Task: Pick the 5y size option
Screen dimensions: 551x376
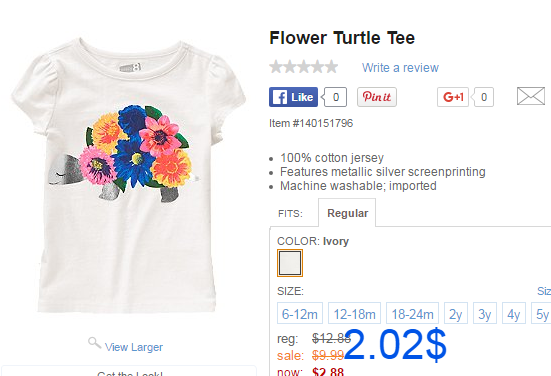Action: (x=541, y=313)
